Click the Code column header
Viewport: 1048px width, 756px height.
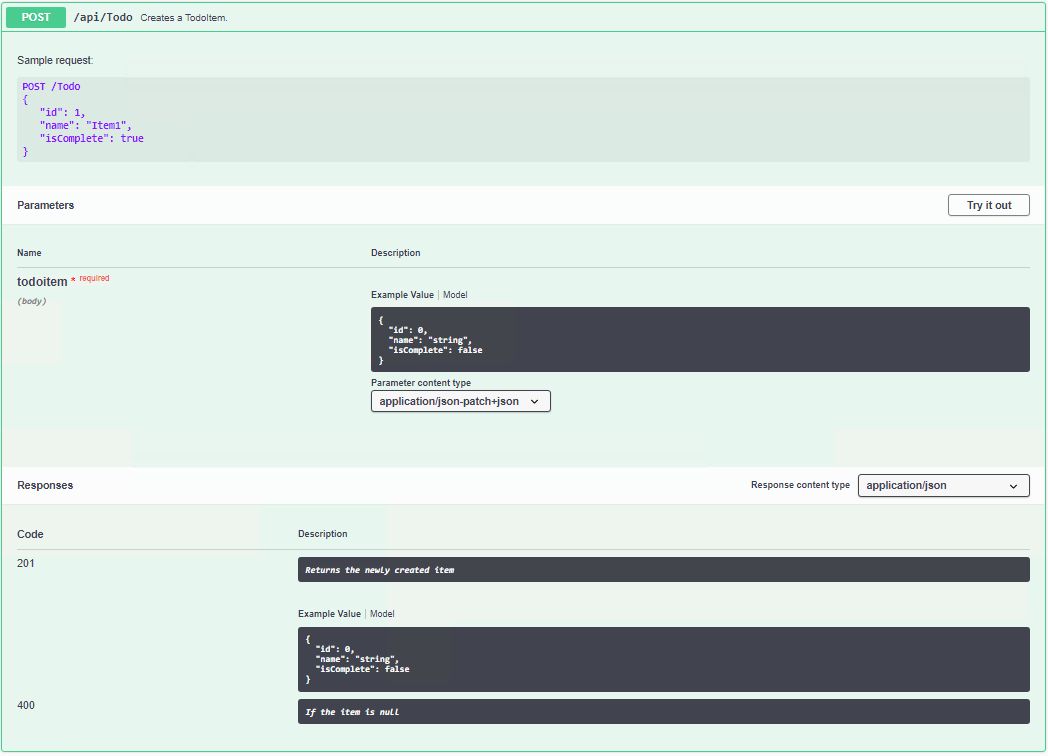click(30, 534)
